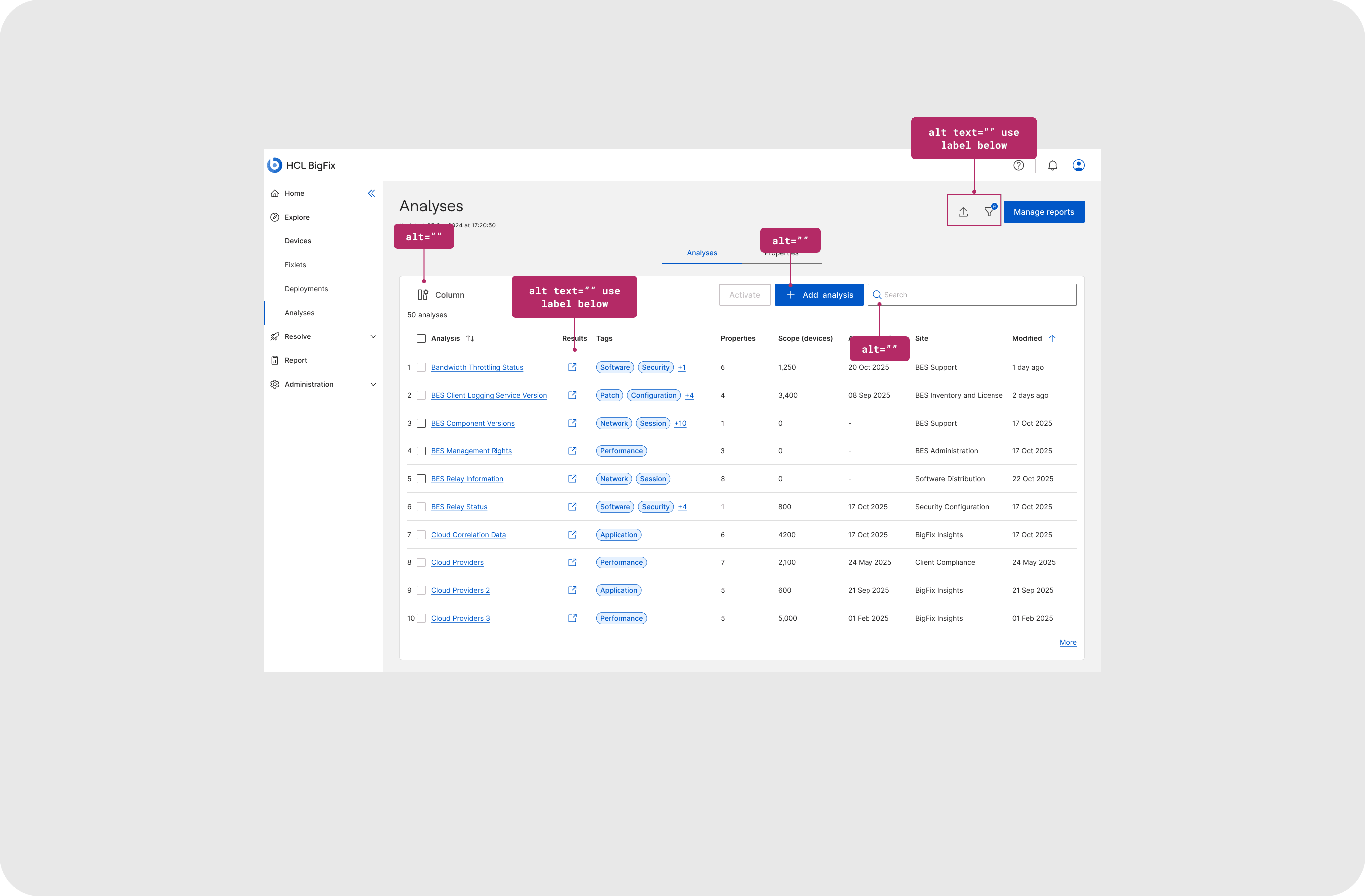
Task: Click the Session tag in BES Relay Information row
Action: pos(653,479)
